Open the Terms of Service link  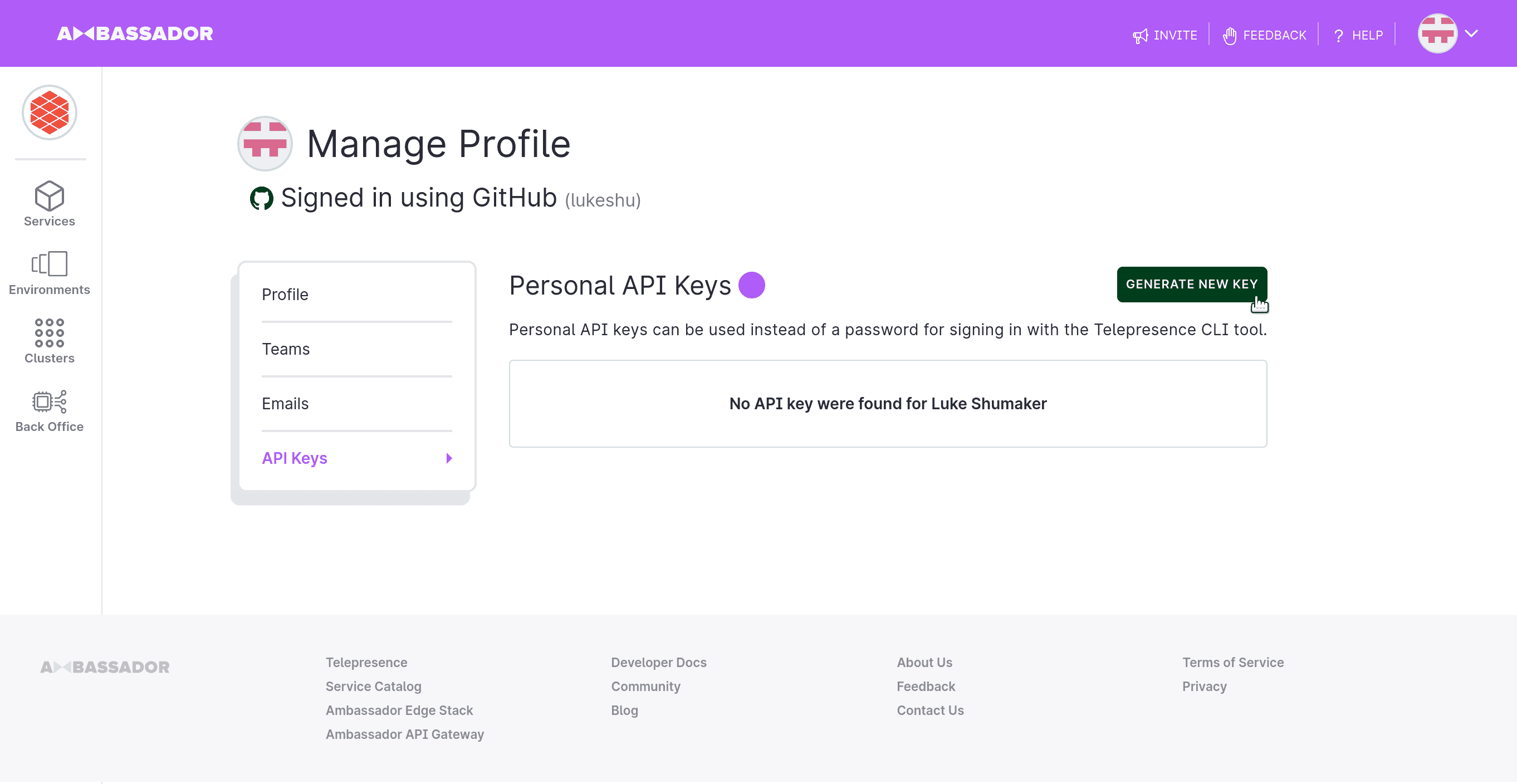[x=1232, y=662]
